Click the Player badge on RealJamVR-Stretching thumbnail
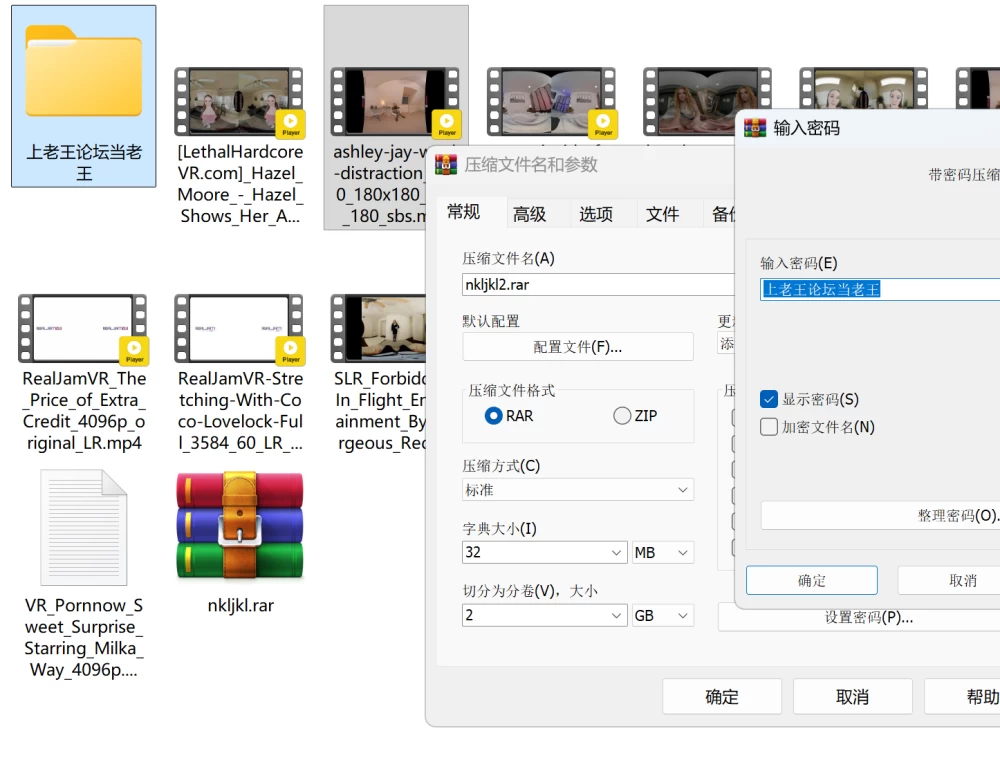Image resolution: width=1000 pixels, height=769 pixels. click(x=290, y=351)
